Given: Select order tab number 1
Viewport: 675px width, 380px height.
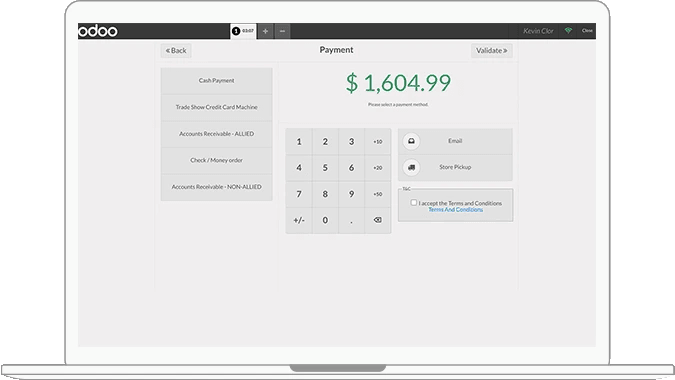Looking at the screenshot, I should [x=243, y=31].
